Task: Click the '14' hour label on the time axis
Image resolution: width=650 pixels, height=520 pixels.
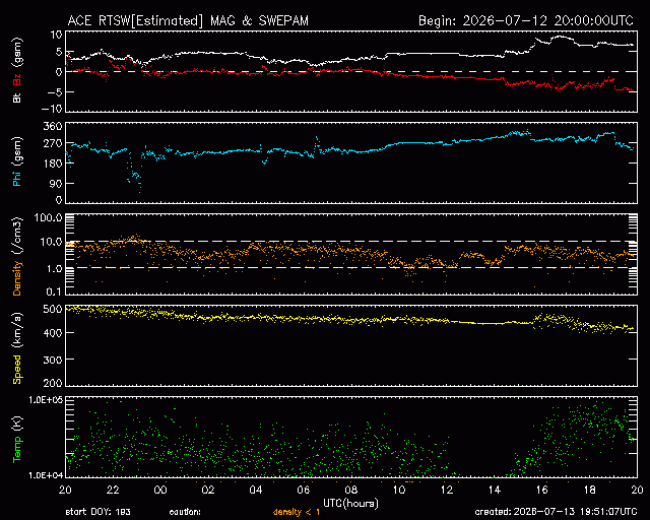Action: [x=494, y=490]
